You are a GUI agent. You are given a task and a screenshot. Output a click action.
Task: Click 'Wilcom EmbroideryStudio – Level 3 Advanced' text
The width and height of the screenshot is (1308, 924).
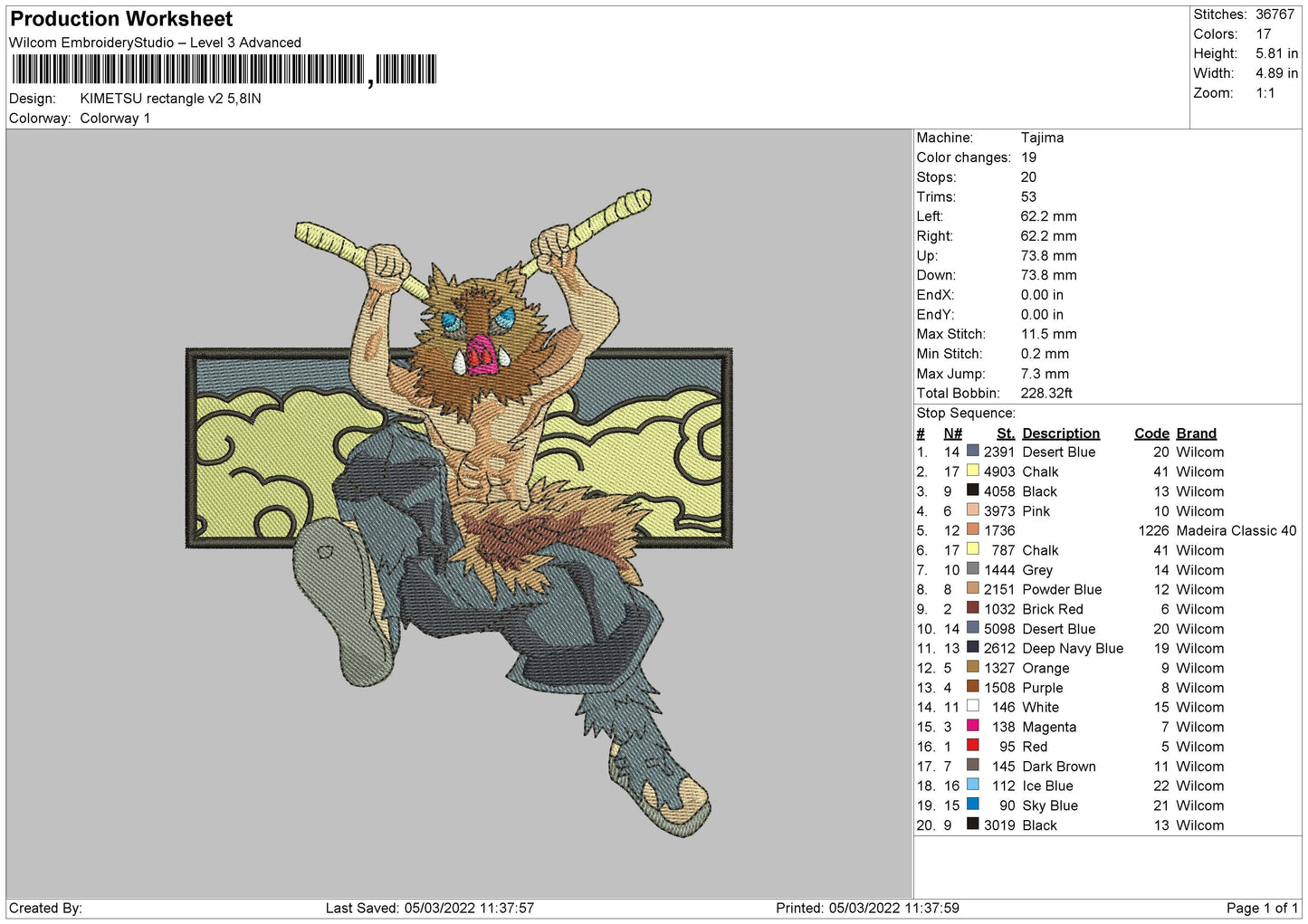pos(155,43)
